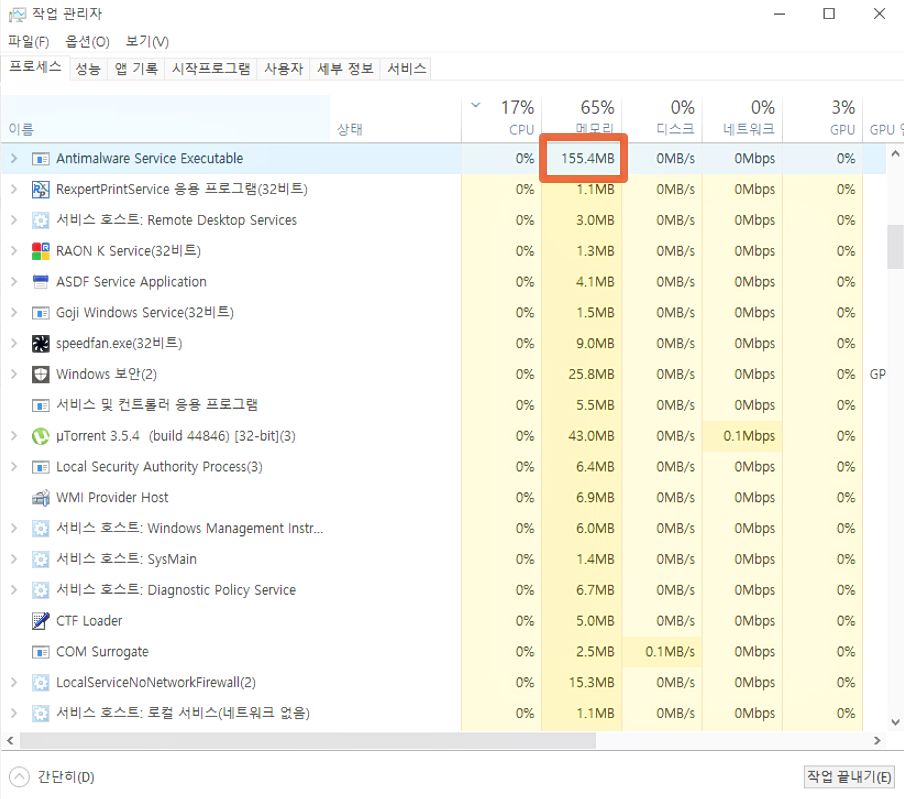904x799 pixels.
Task: Expand the RAON K Service group
Action: click(x=14, y=251)
